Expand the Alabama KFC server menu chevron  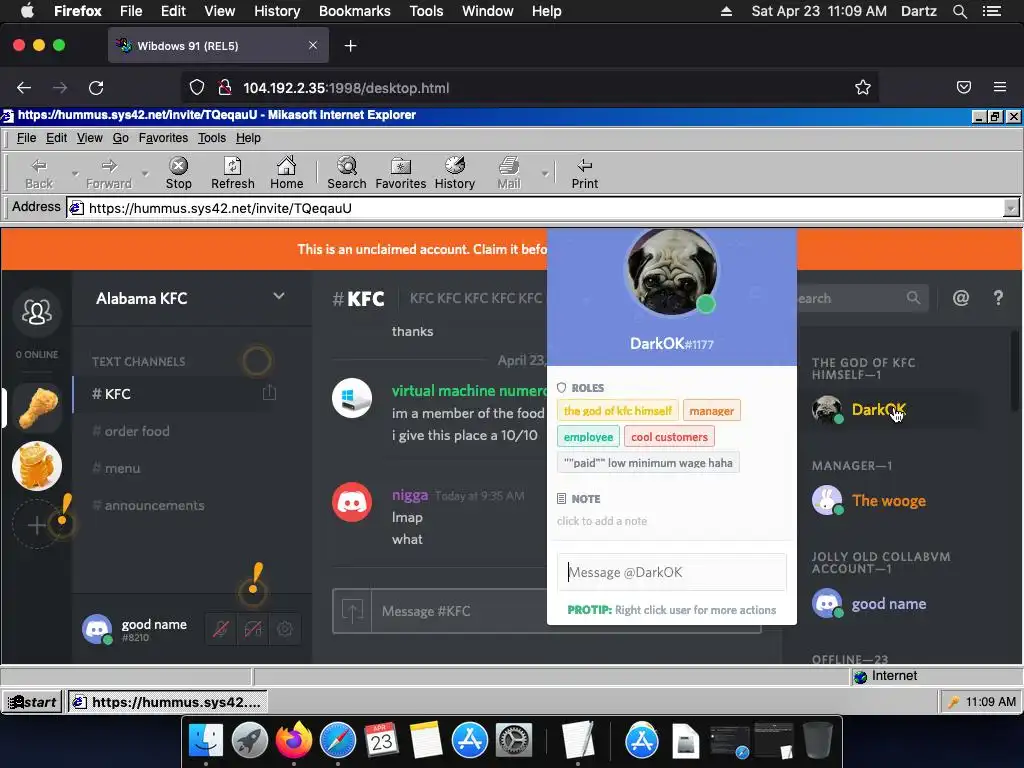tap(279, 296)
